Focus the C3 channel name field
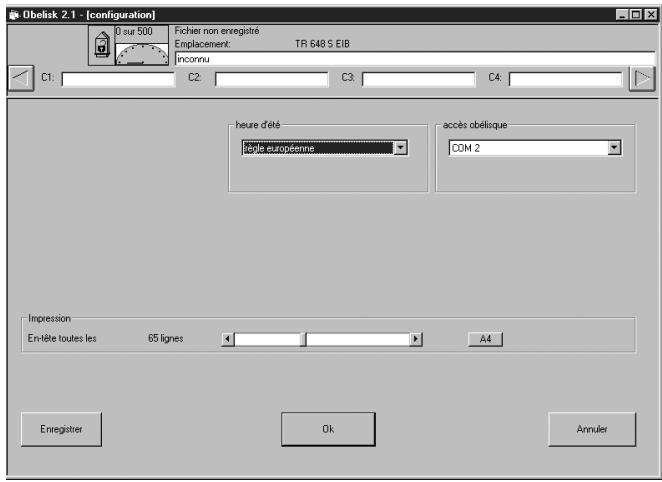This screenshot has height=482, width=662. (418, 79)
